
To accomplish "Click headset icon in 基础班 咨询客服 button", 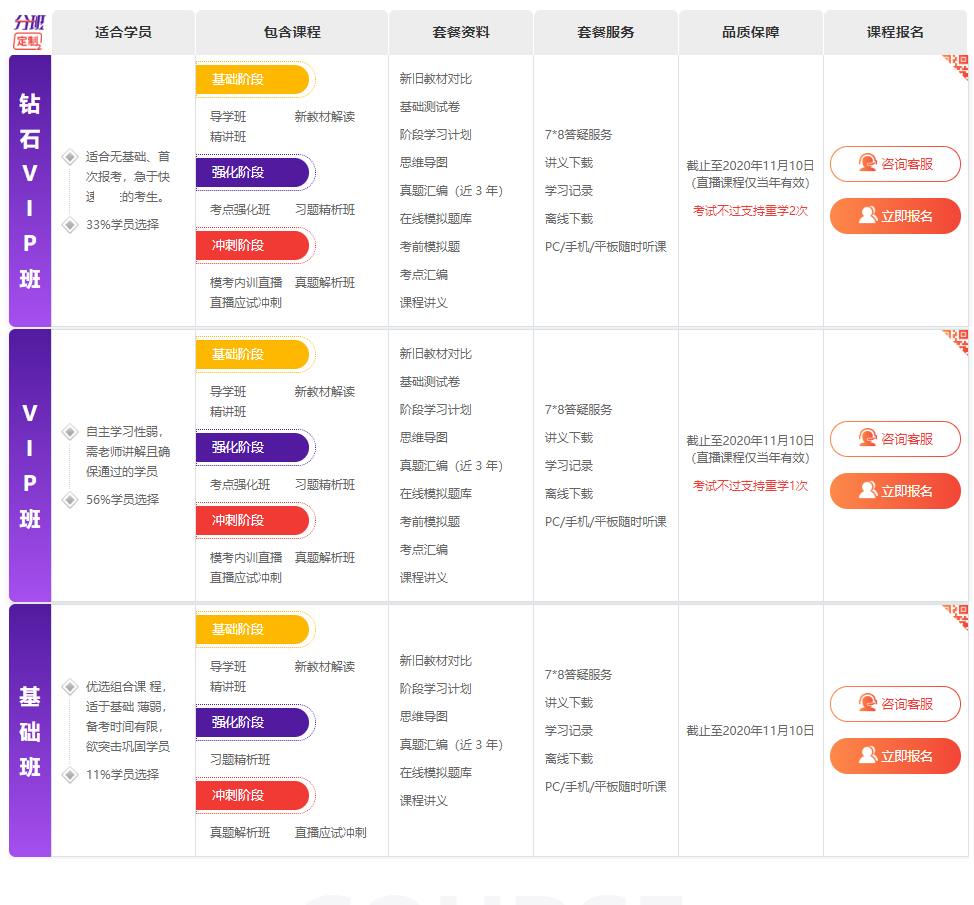I will point(867,704).
